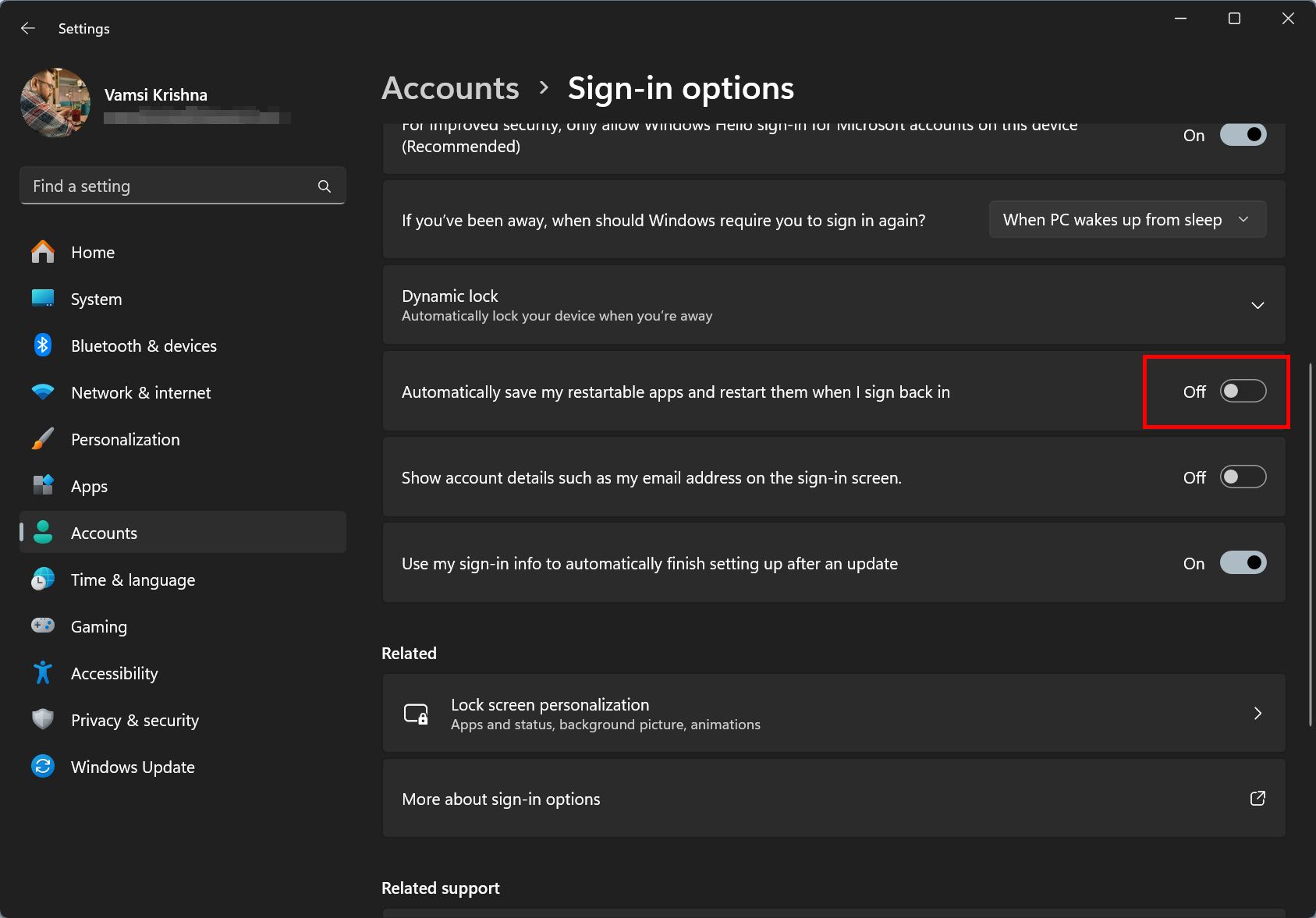The height and width of the screenshot is (918, 1316).
Task: Expand the Dynamic lock section
Action: tap(1257, 305)
